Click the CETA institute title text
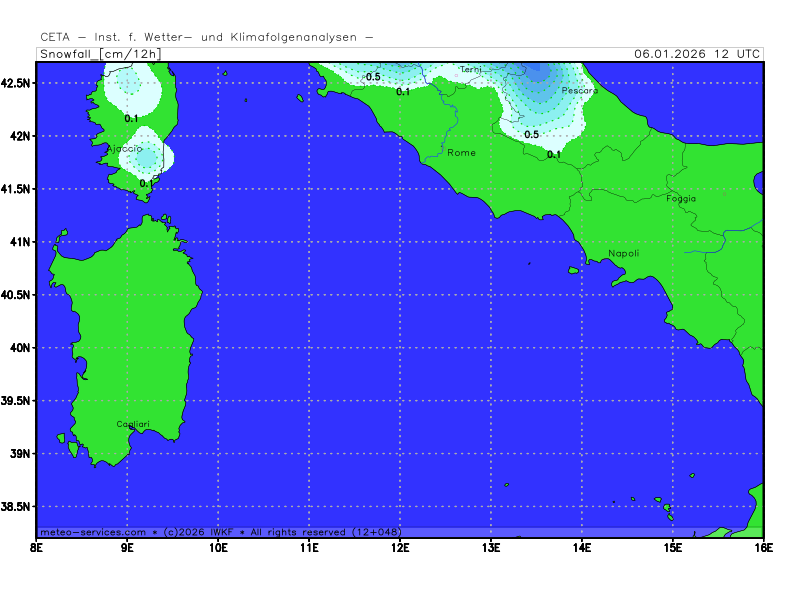The image size is (800, 600). pos(207,37)
